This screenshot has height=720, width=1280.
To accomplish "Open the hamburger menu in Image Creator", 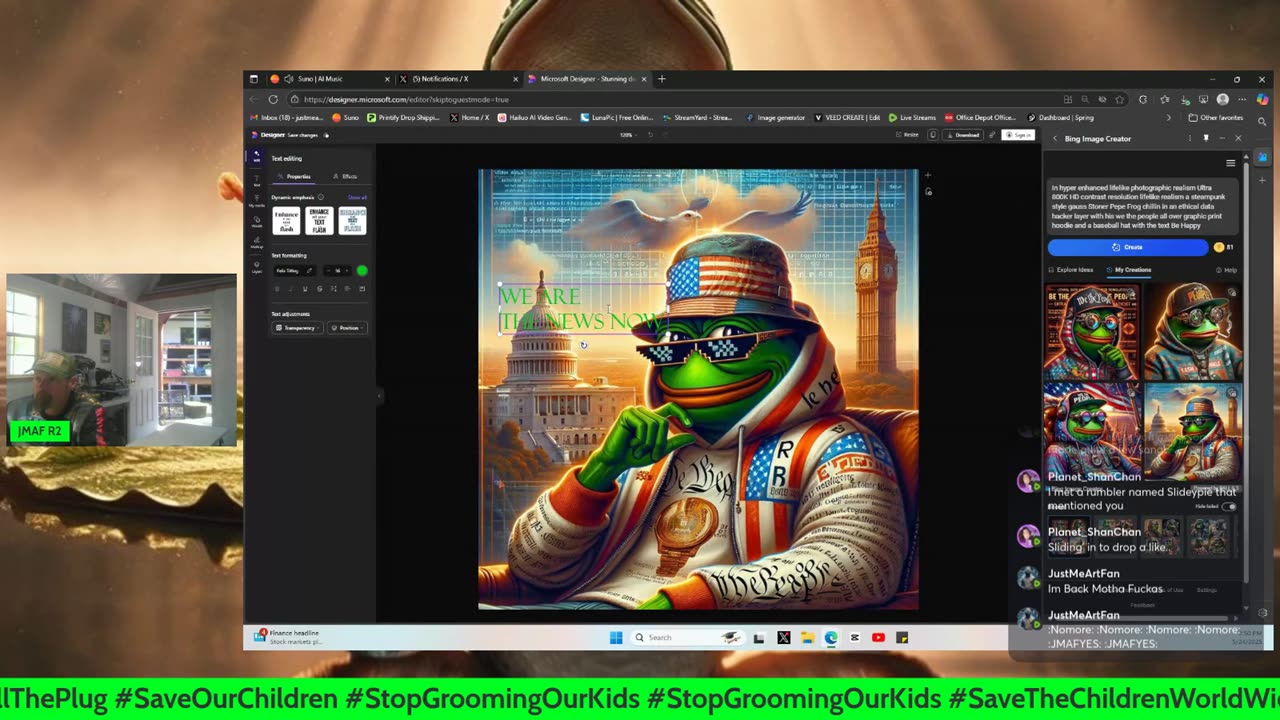I will point(1230,163).
